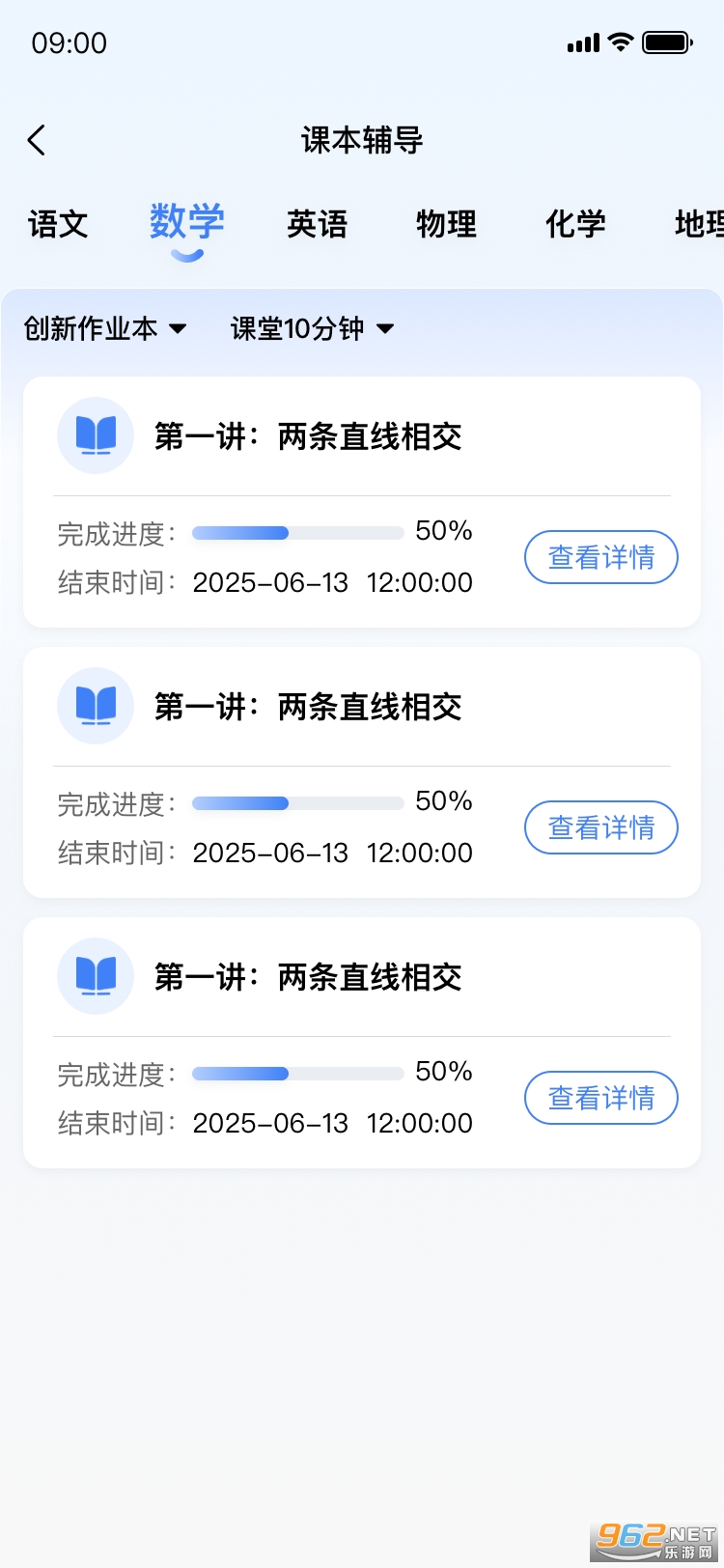Tap the battery icon in status bar
The image size is (724, 1568).
click(x=667, y=42)
